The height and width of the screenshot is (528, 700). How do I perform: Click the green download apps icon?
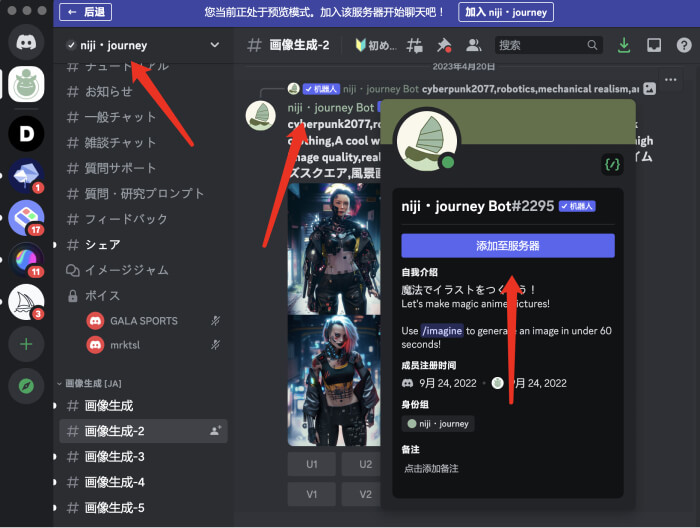[x=624, y=45]
